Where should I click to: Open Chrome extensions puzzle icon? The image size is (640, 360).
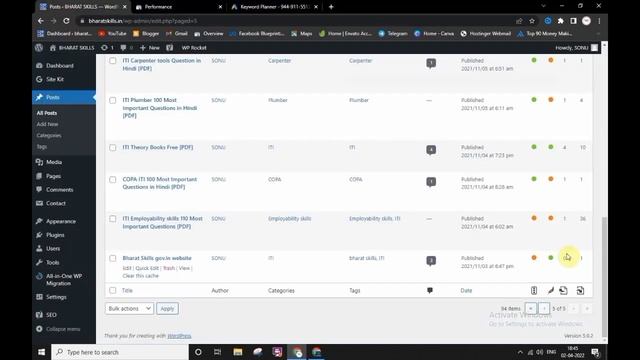click(x=561, y=21)
